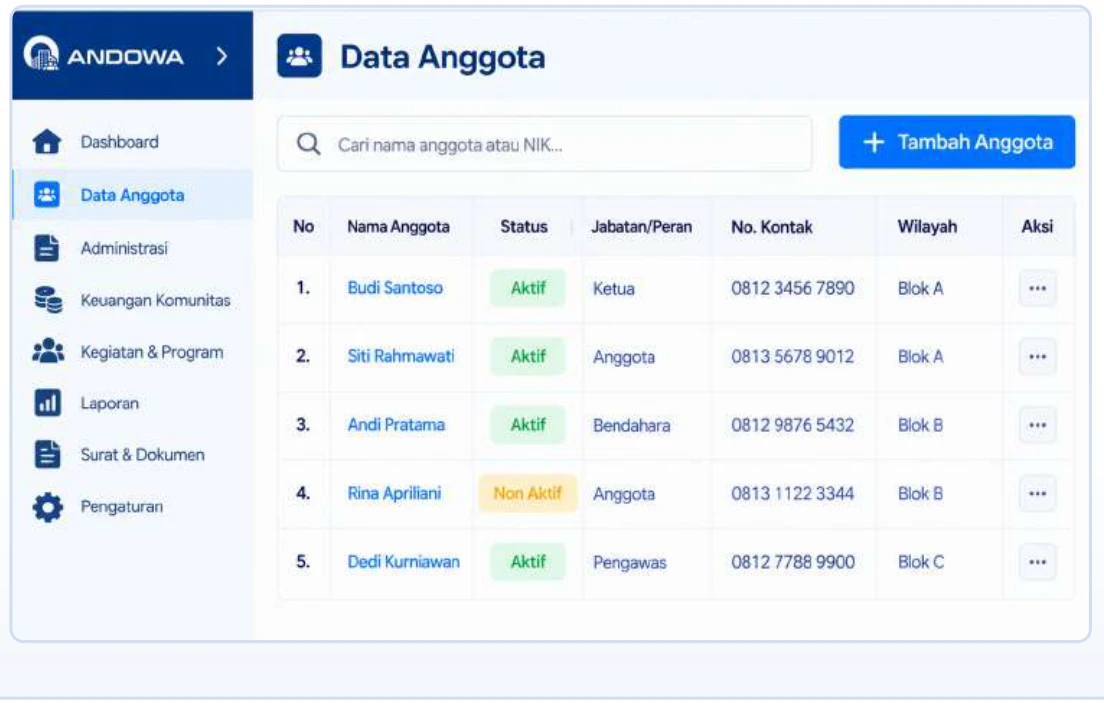The image size is (1104, 705).
Task: Click the Pengaturan gear icon
Action: pos(47,506)
